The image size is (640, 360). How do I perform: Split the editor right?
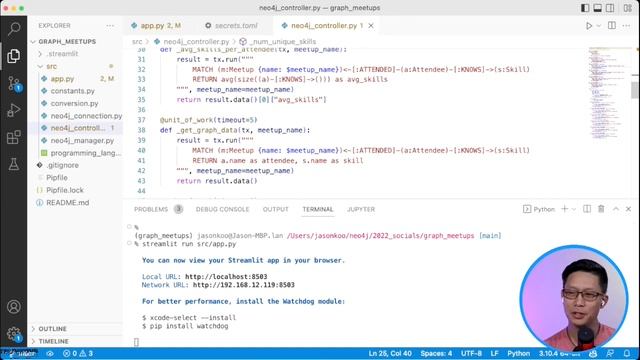[611, 25]
